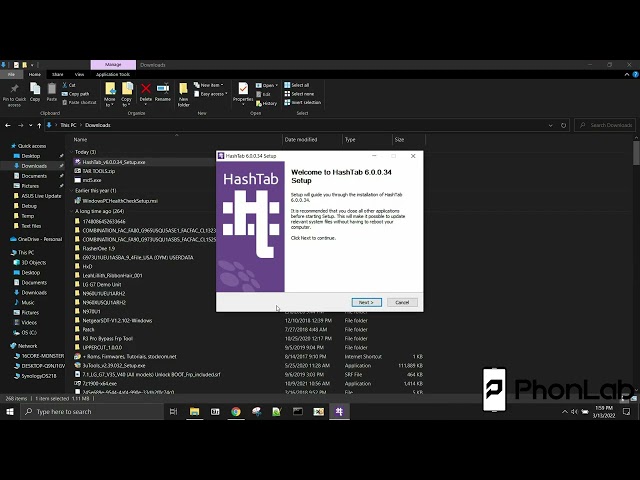The height and width of the screenshot is (480, 640).
Task: Click Edit in the Open group
Action: pos(263,94)
